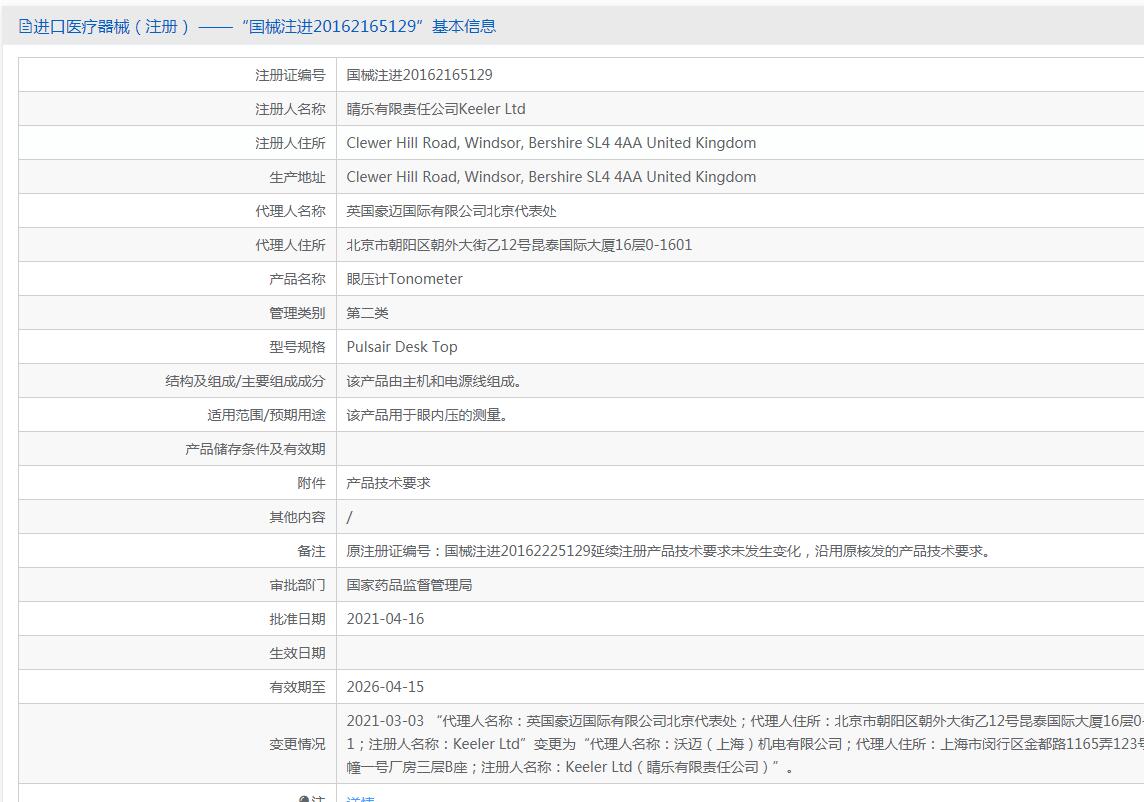
Task: Click the 批准日期 label
Action: 297,620
